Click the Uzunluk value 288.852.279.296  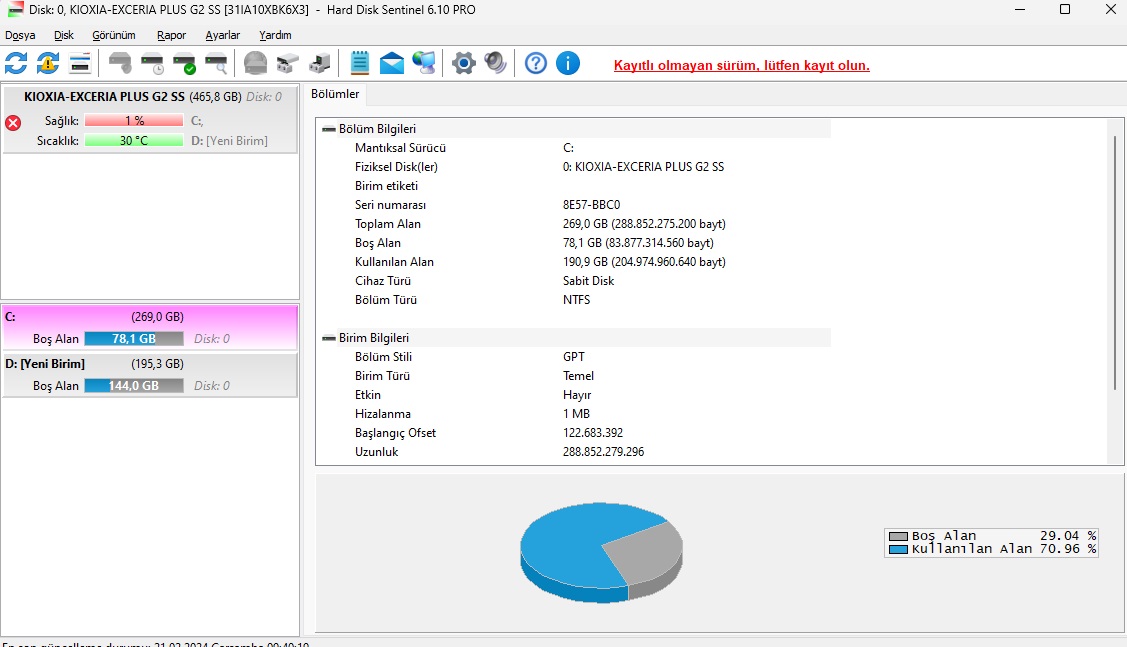604,452
